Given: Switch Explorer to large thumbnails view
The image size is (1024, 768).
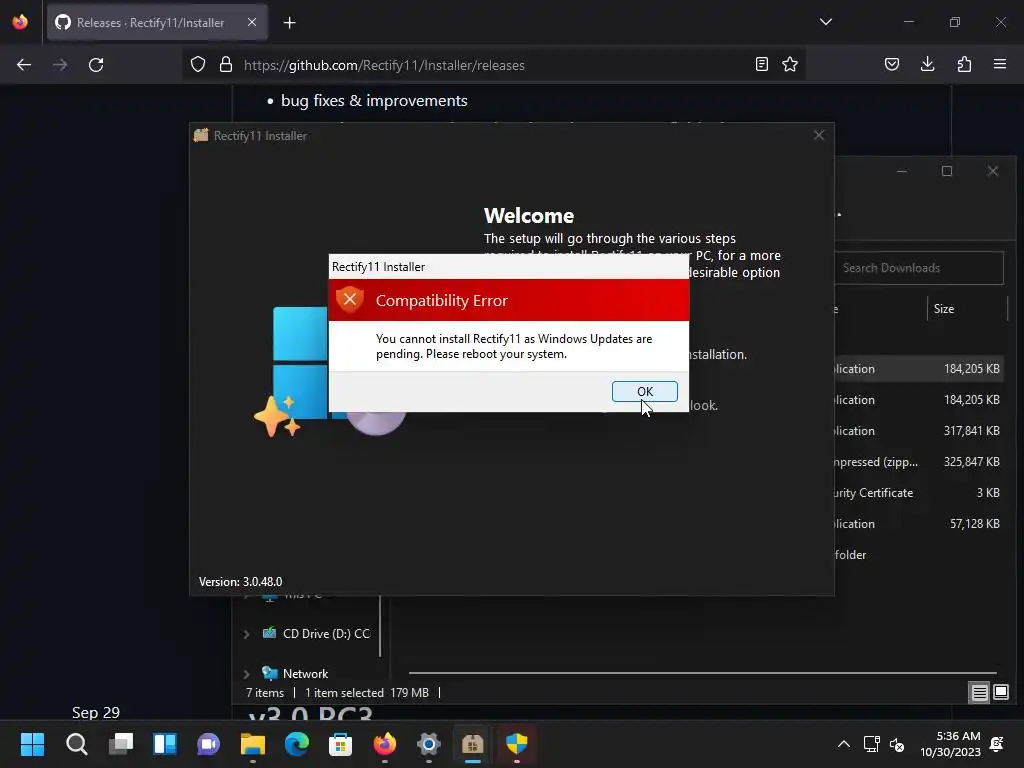Looking at the screenshot, I should [x=1000, y=692].
